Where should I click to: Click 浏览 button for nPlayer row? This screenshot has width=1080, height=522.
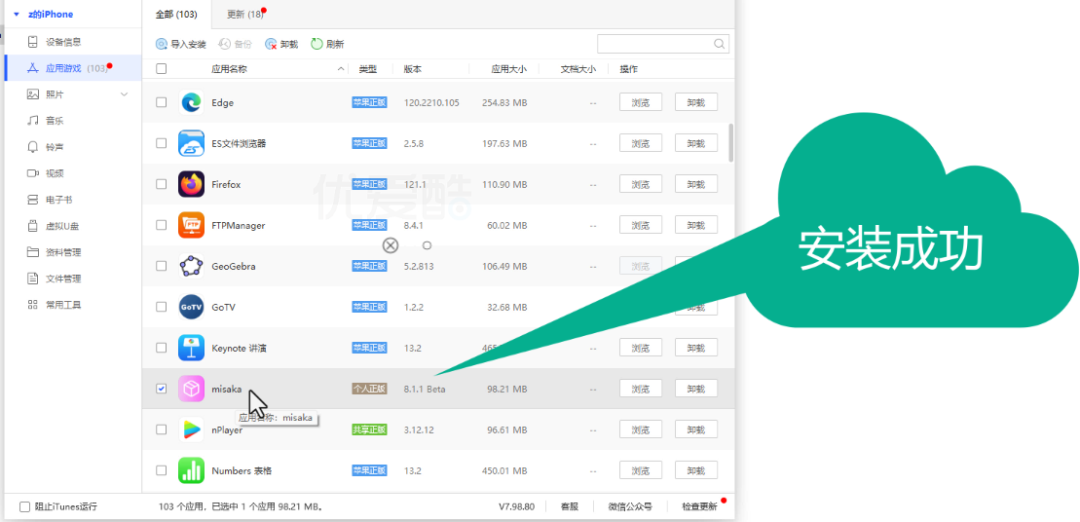(x=641, y=430)
